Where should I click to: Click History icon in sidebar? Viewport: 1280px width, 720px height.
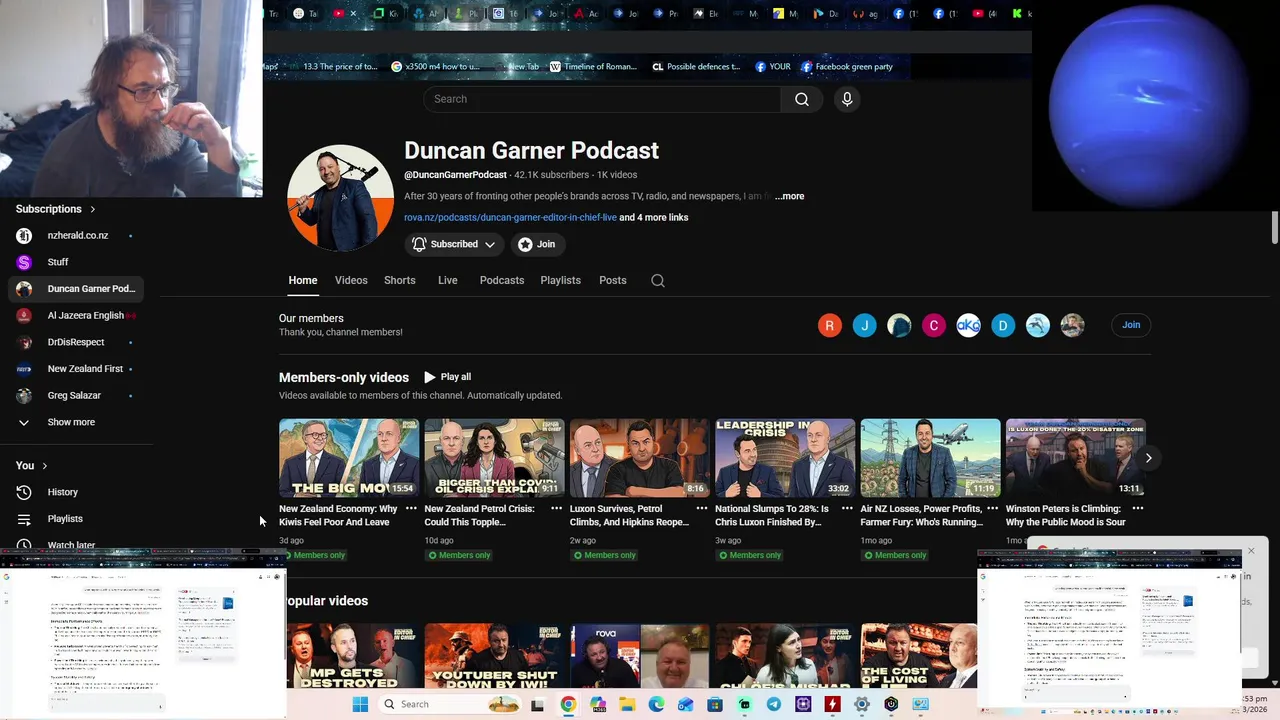click(x=24, y=492)
